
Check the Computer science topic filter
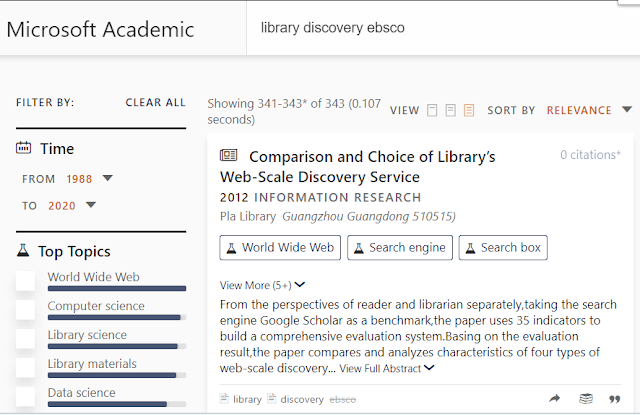(x=26, y=310)
